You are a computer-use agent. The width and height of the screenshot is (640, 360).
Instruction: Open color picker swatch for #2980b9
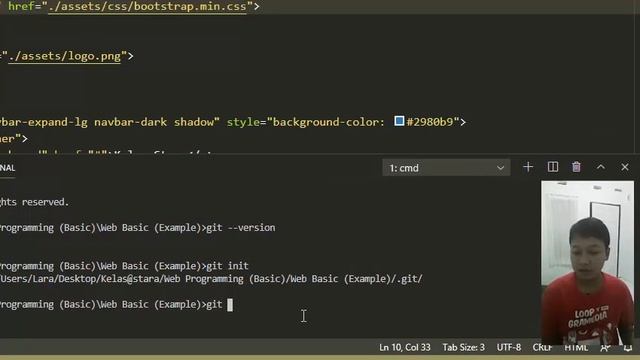(x=399, y=121)
